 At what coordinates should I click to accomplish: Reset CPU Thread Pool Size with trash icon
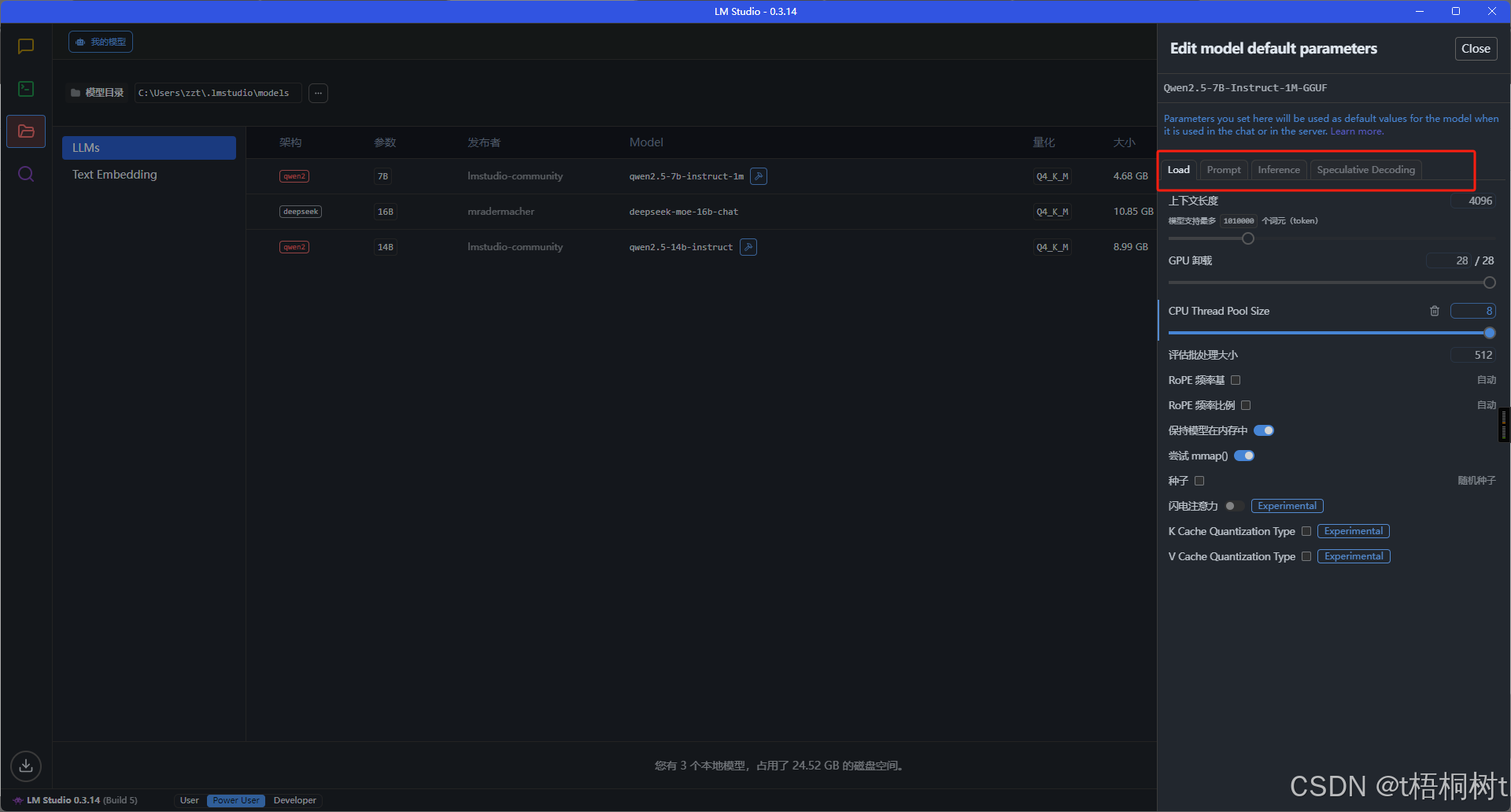tap(1435, 311)
